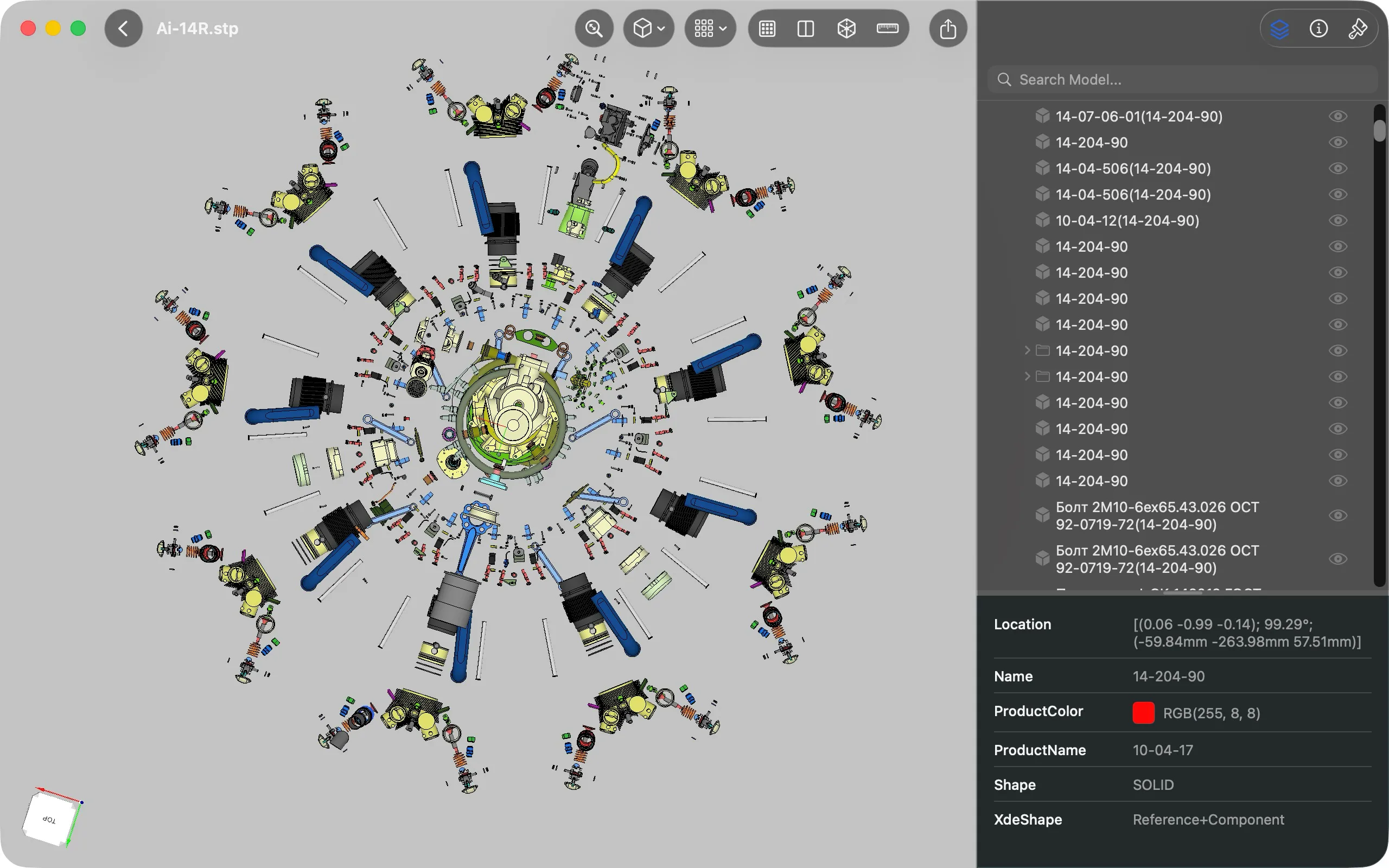Click cube icon of first Болт 2М10 row

tap(1042, 515)
